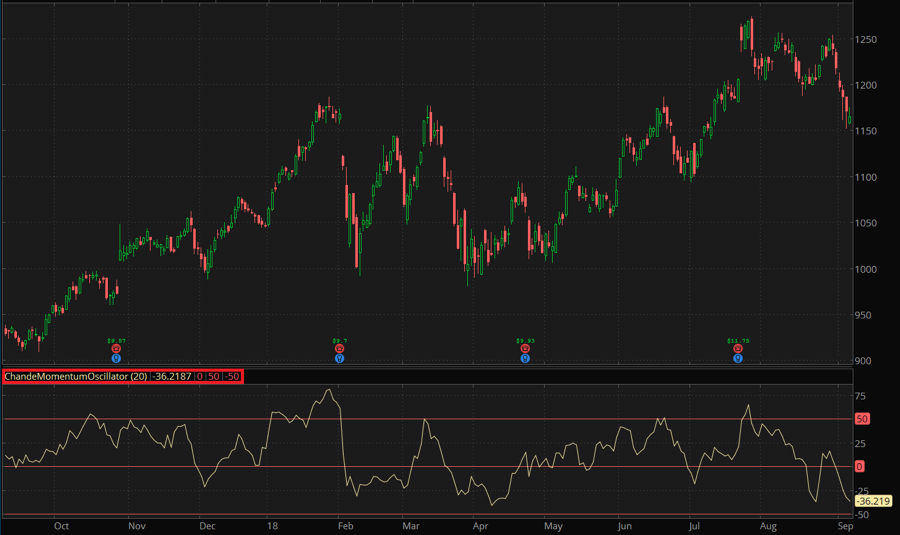The image size is (900, 535).
Task: Click the blue dividend icon near February
Action: 340,358
